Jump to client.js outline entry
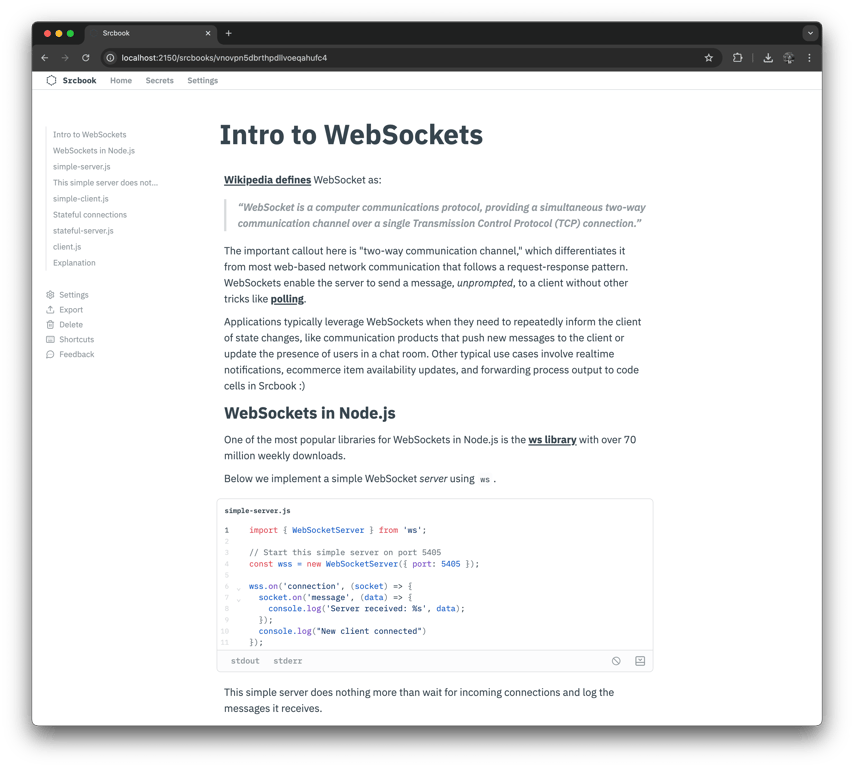Screen dimensions: 854x768 coord(67,247)
